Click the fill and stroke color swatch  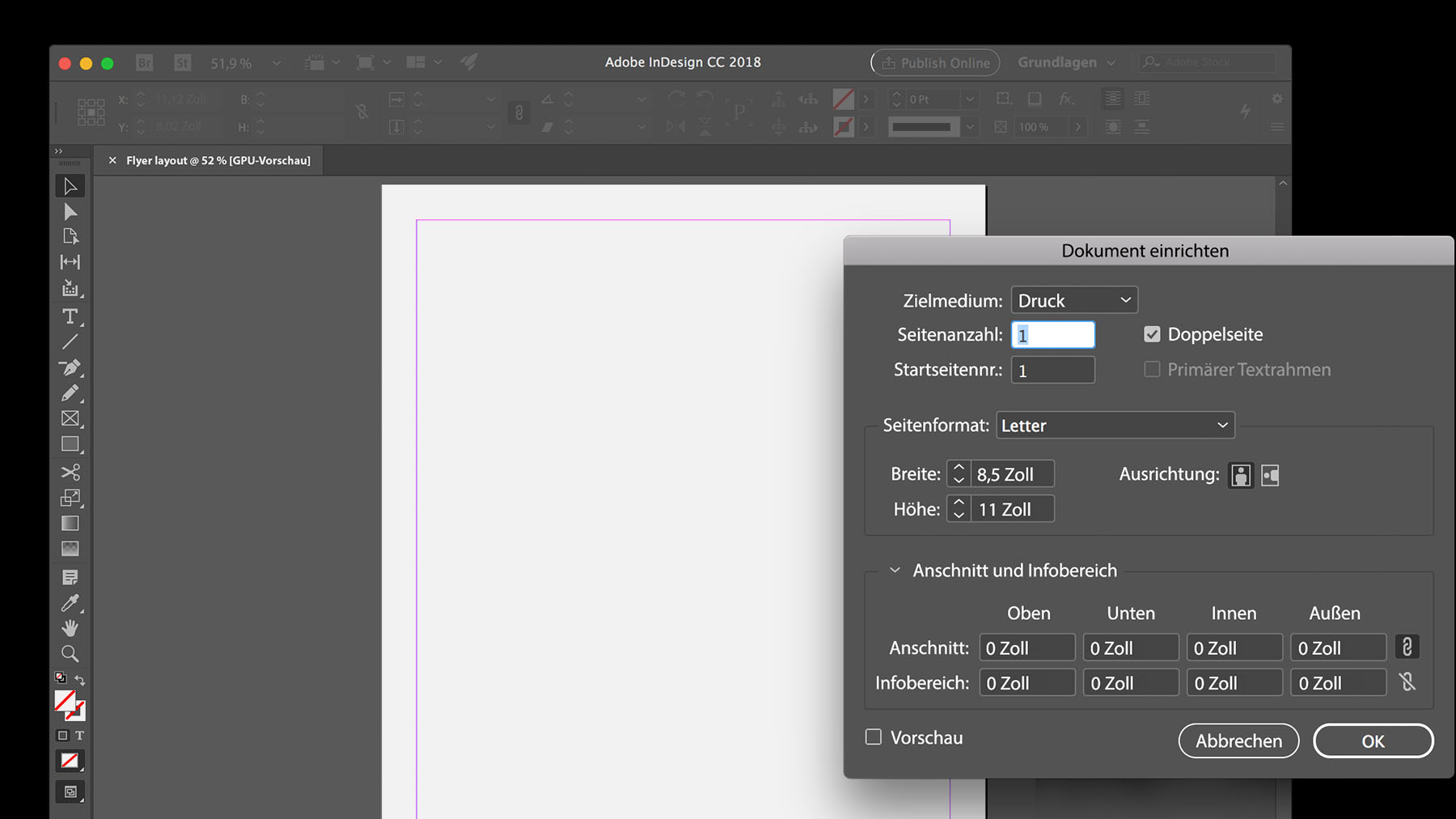pos(70,705)
